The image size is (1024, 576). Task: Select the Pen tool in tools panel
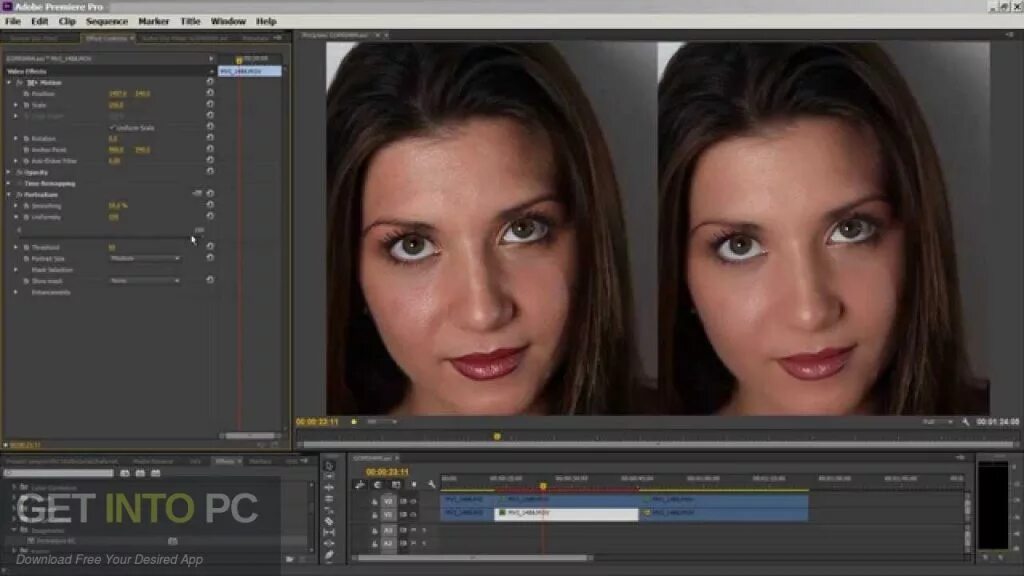pos(329,554)
